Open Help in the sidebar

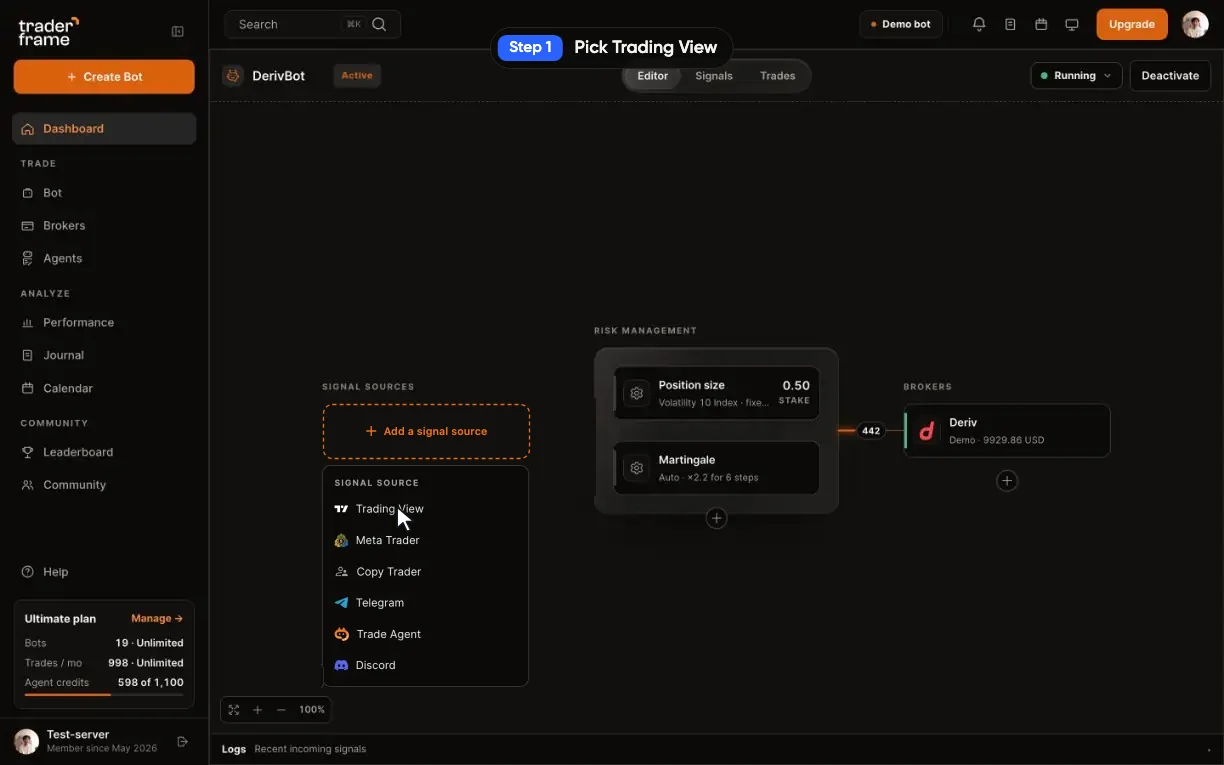pyautogui.click(x=104, y=572)
